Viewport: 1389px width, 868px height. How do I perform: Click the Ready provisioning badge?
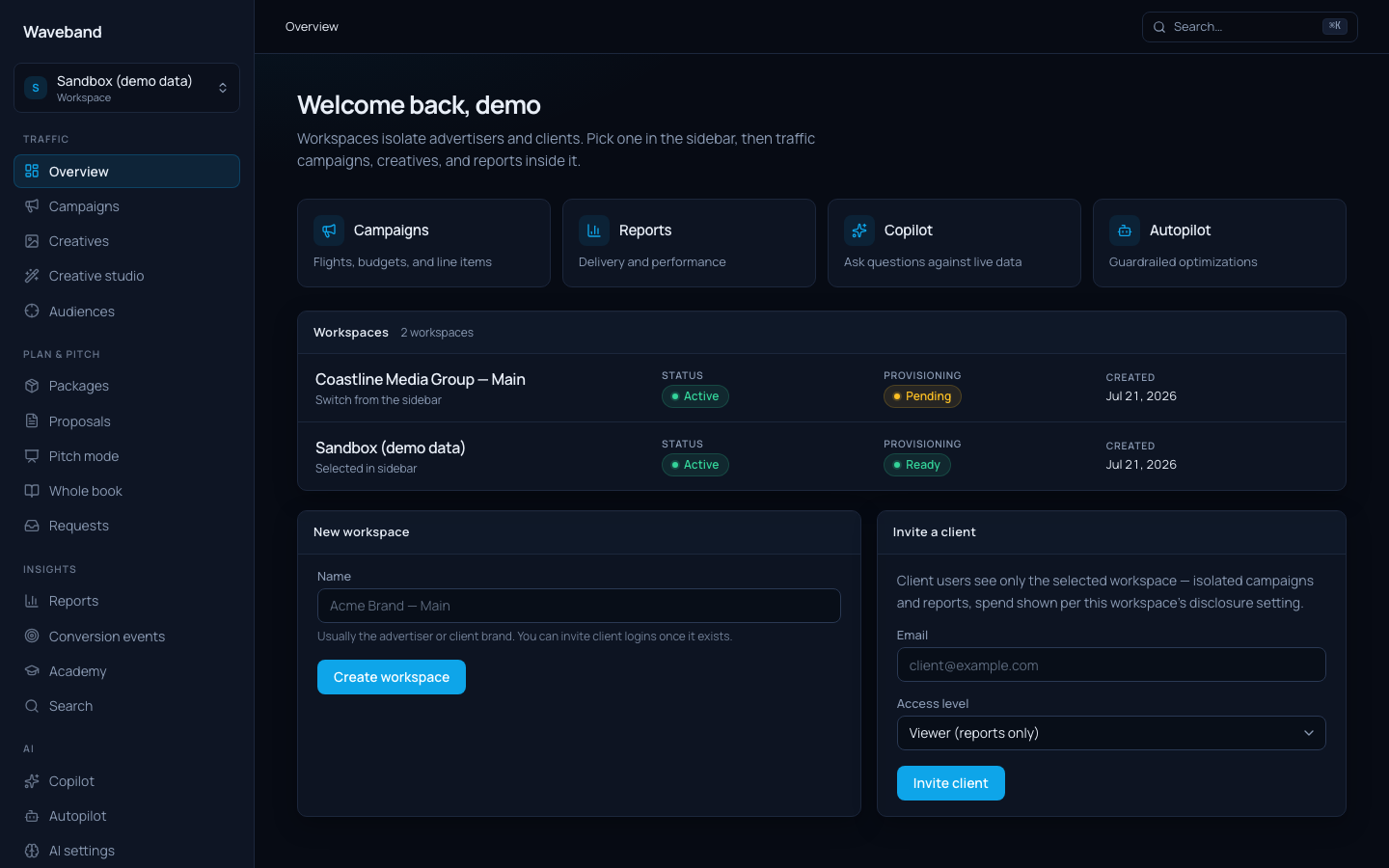pos(917,465)
